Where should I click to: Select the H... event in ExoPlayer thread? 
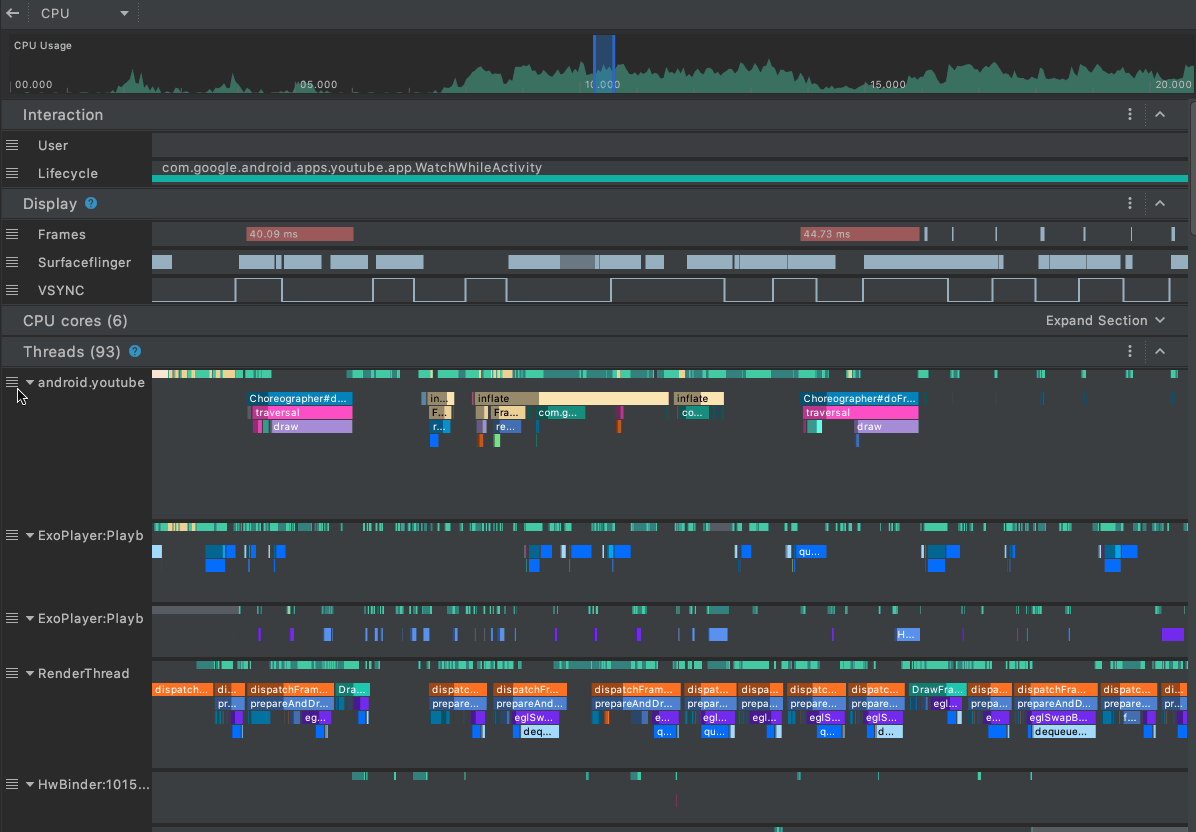[x=908, y=634]
